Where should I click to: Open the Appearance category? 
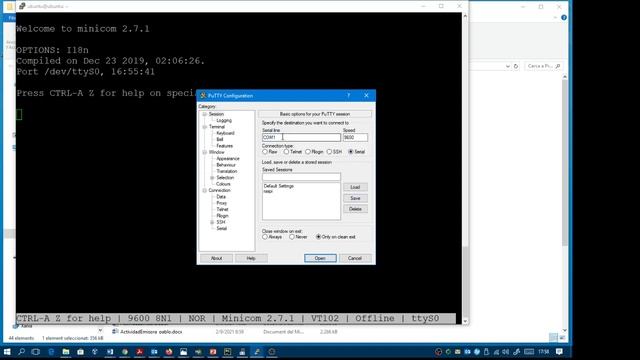[228, 158]
